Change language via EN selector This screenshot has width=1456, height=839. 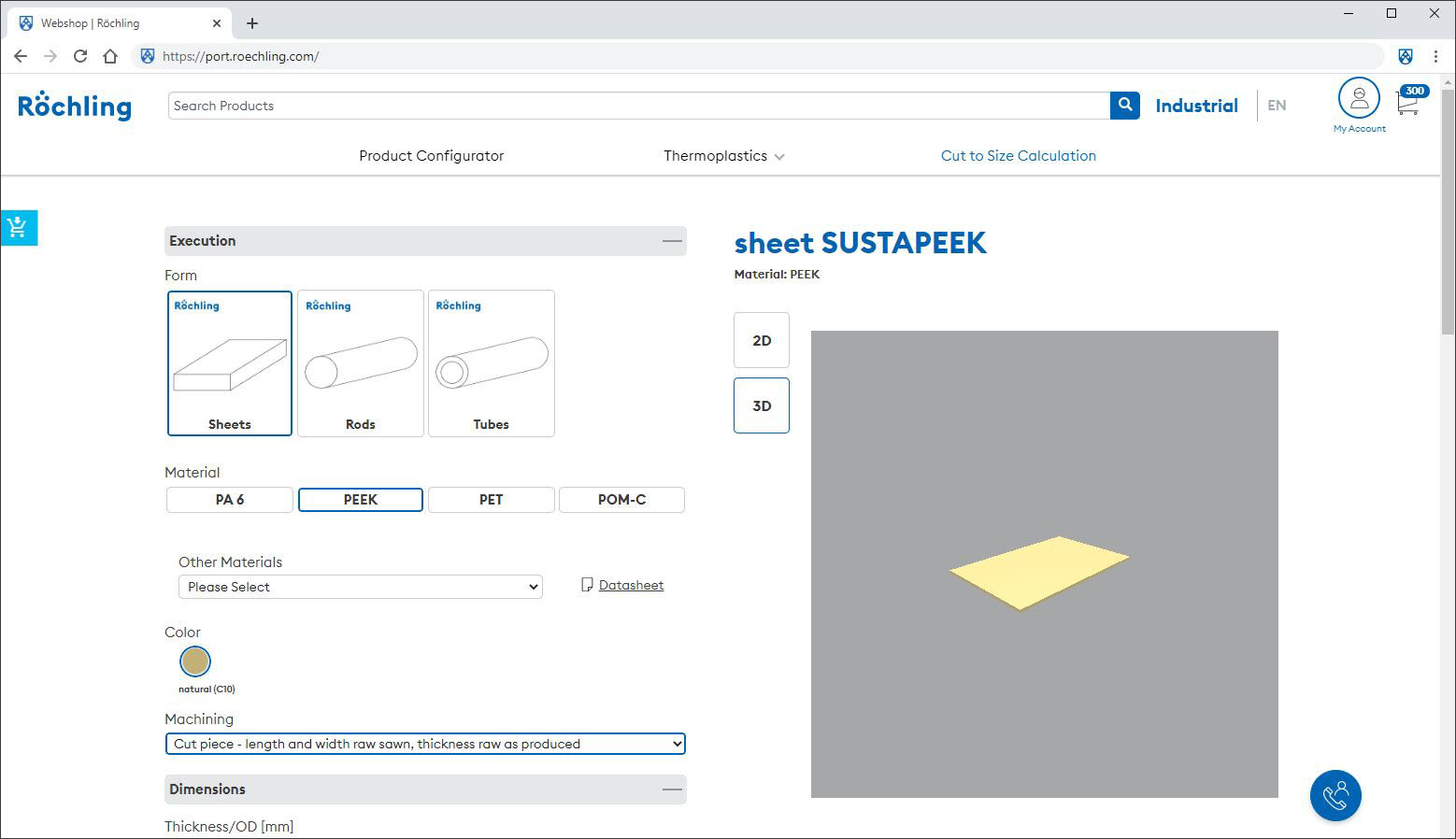[1277, 106]
